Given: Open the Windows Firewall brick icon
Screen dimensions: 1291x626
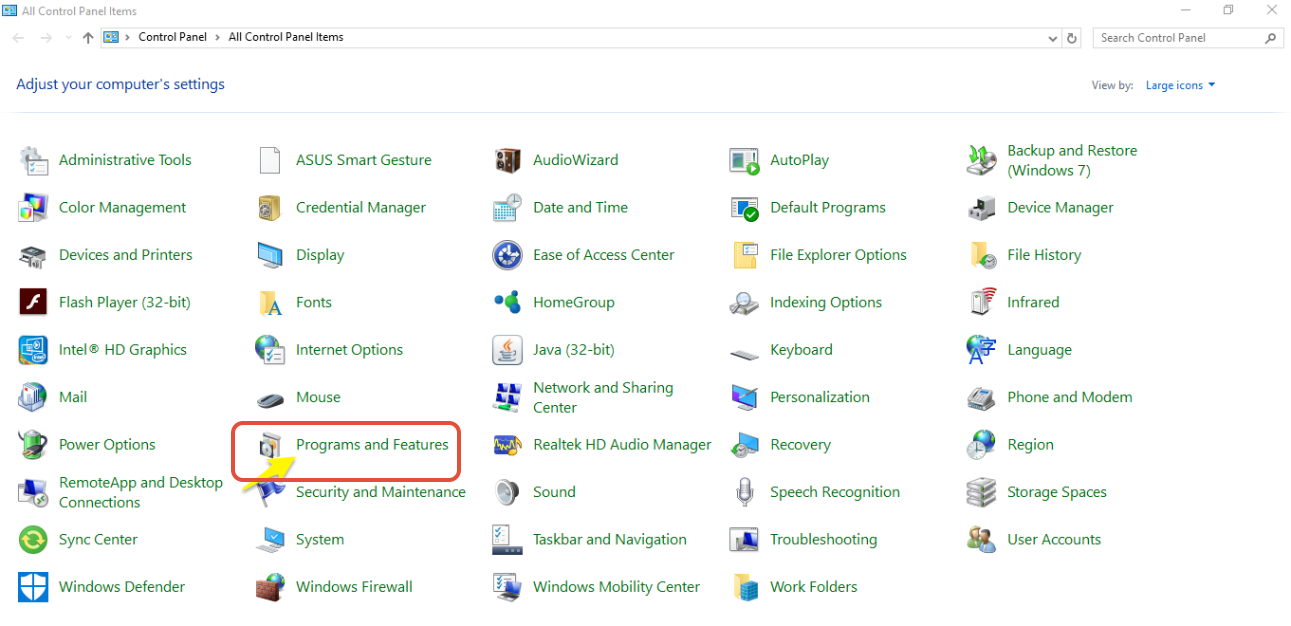Looking at the screenshot, I should point(270,587).
